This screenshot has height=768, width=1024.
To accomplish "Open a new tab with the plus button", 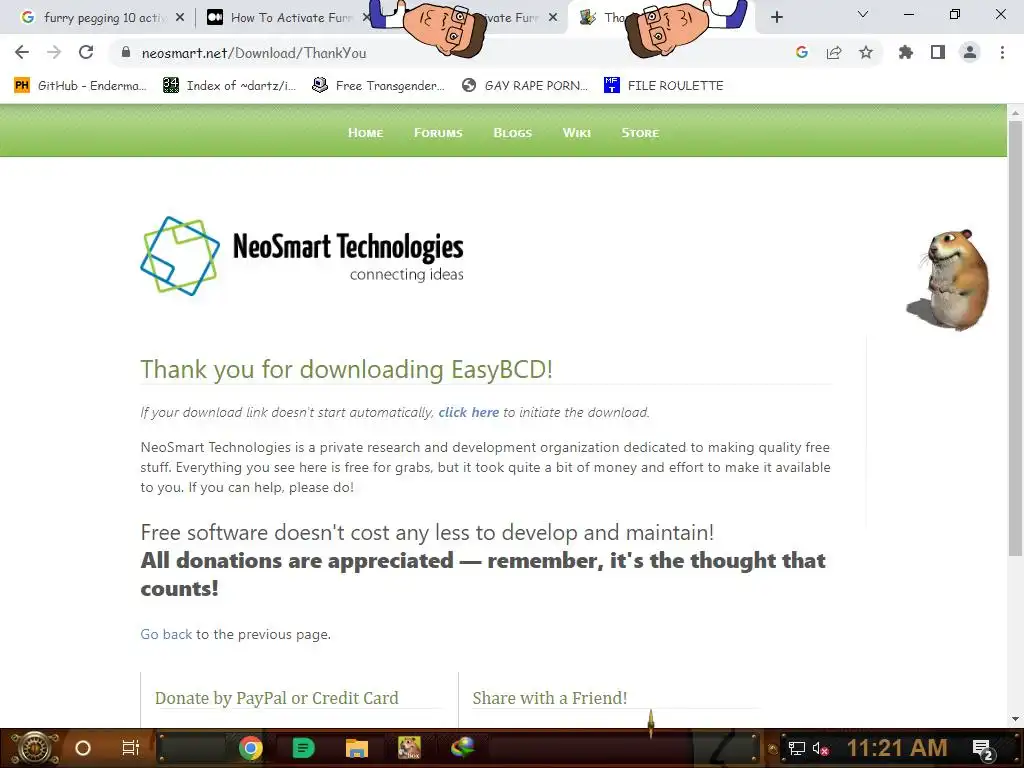I will (776, 17).
